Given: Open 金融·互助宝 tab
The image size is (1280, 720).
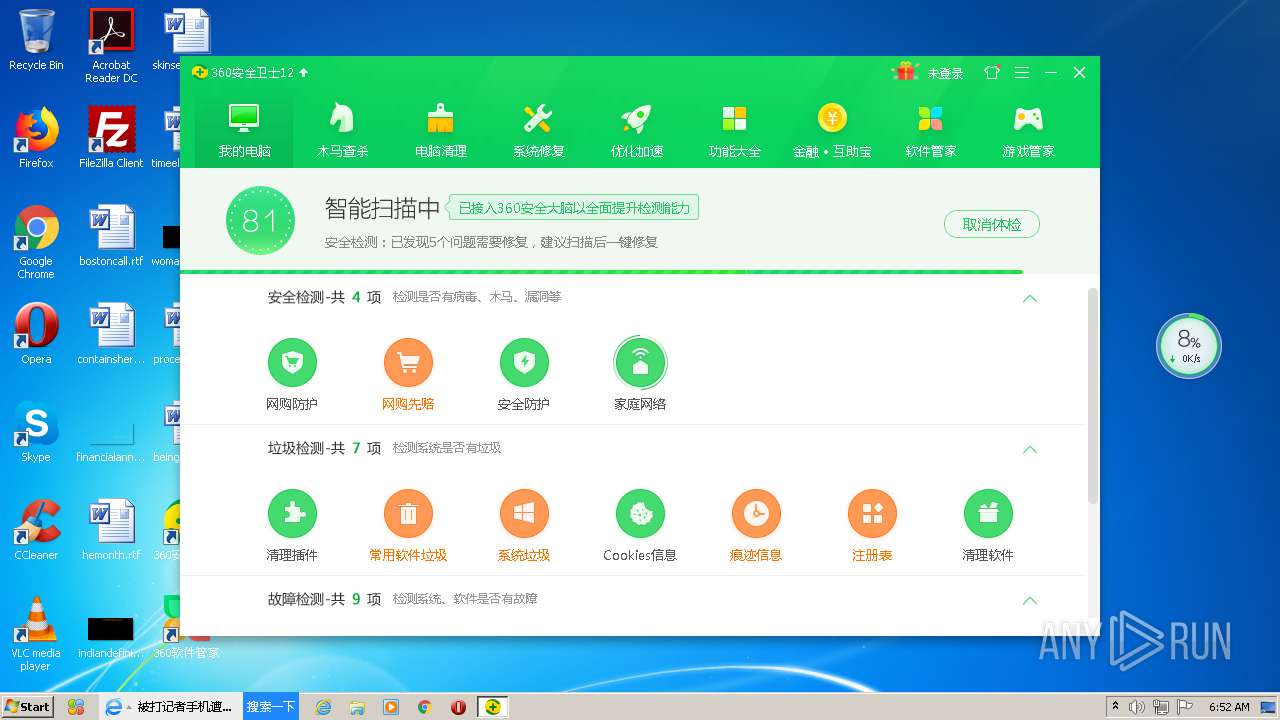Looking at the screenshot, I should [832, 130].
